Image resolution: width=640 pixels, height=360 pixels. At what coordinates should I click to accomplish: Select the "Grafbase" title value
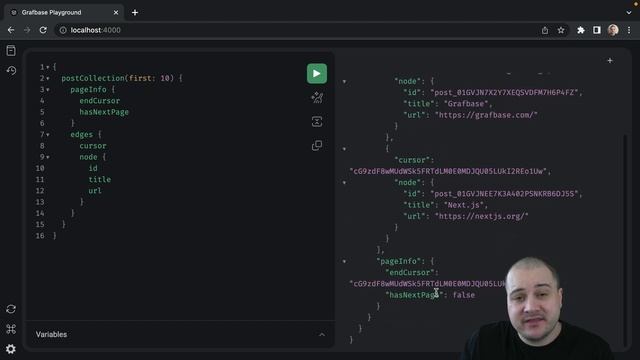coord(466,104)
